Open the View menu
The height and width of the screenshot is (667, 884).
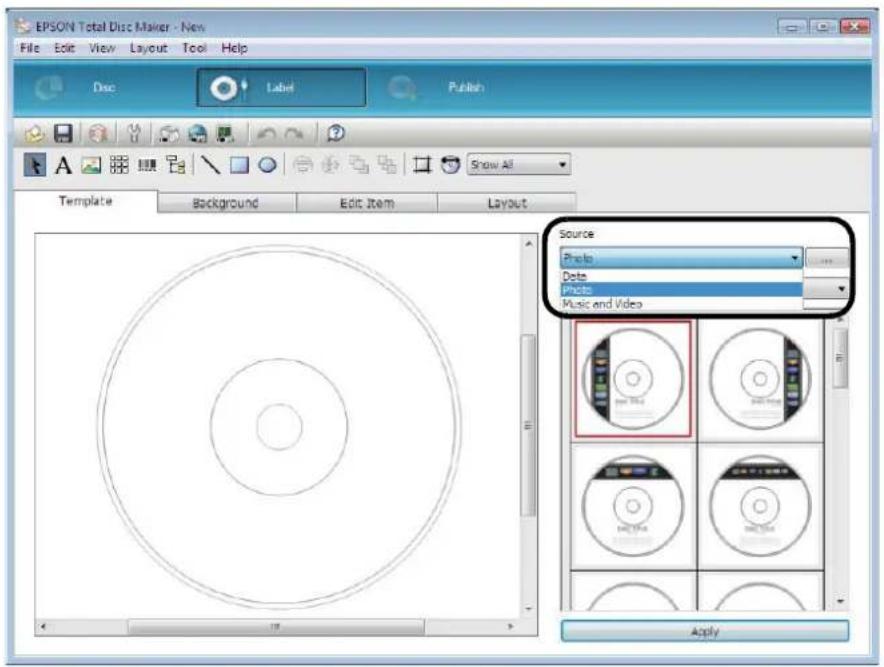[102, 48]
